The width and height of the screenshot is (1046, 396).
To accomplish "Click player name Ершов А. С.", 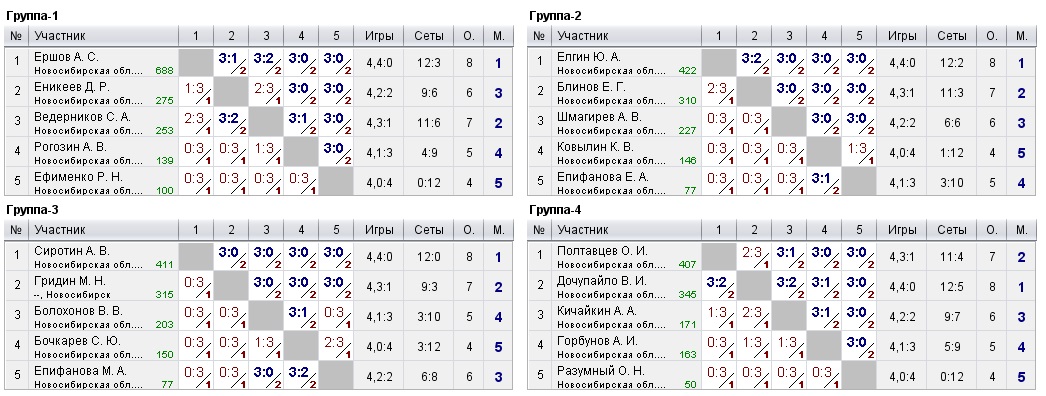I will coord(66,57).
